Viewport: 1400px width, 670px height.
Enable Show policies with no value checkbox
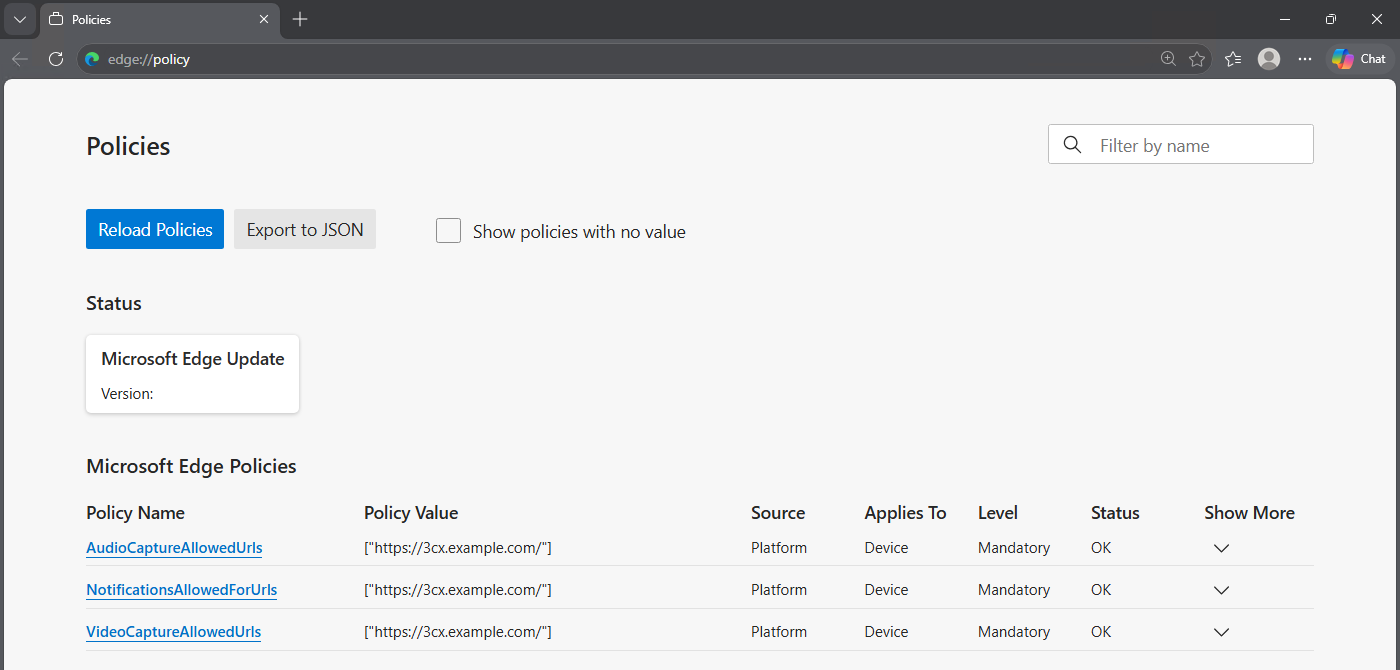449,231
